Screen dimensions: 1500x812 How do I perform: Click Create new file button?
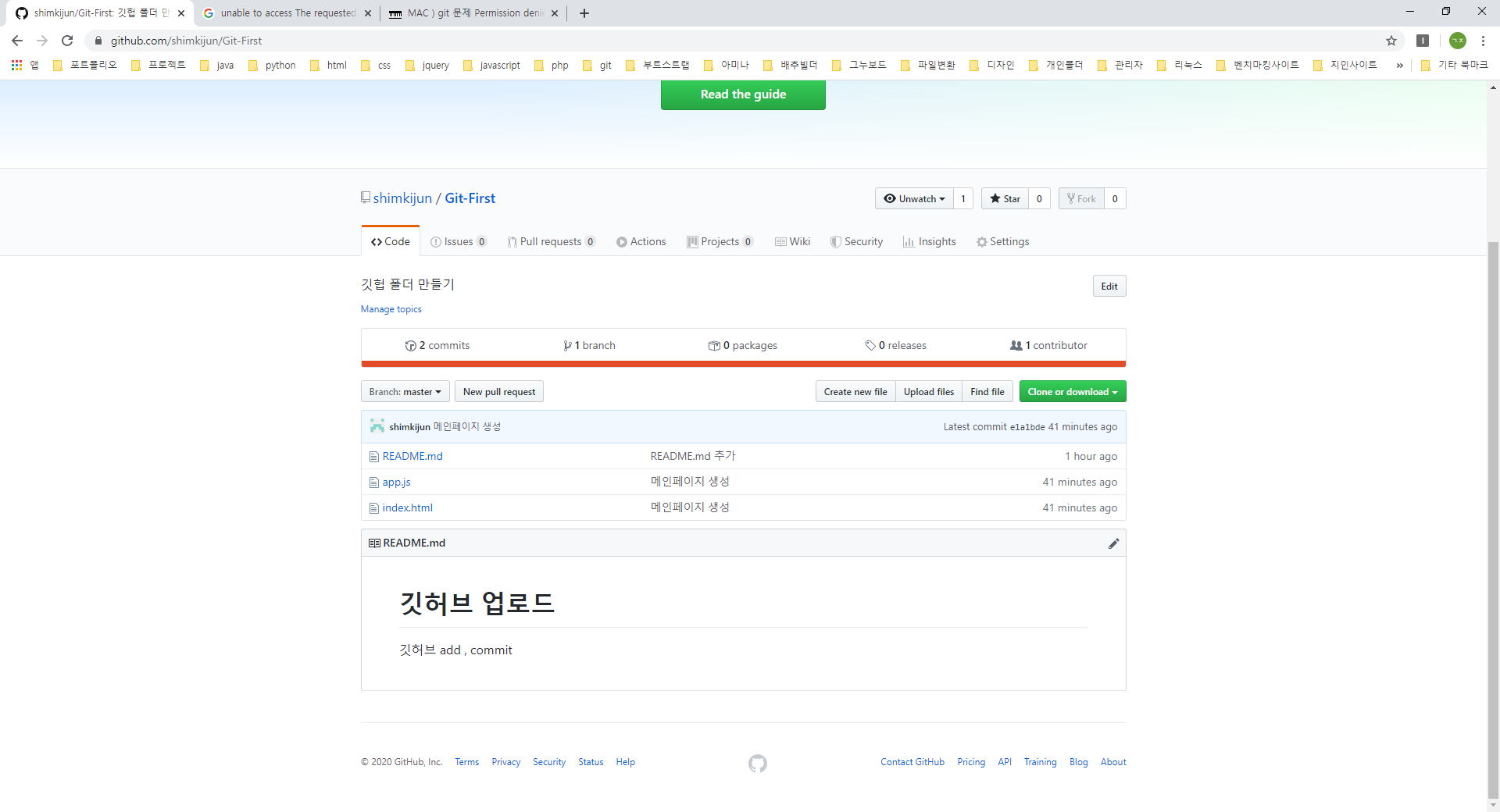pos(855,391)
